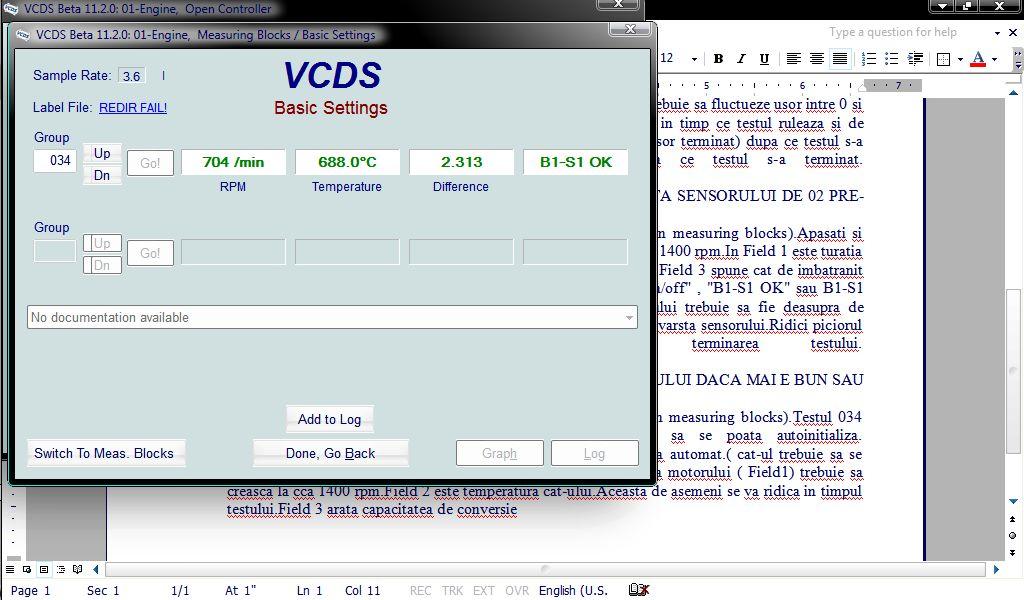The image size is (1024, 600).
Task: Switch Word to Reading Layout view
Action: coord(78,569)
